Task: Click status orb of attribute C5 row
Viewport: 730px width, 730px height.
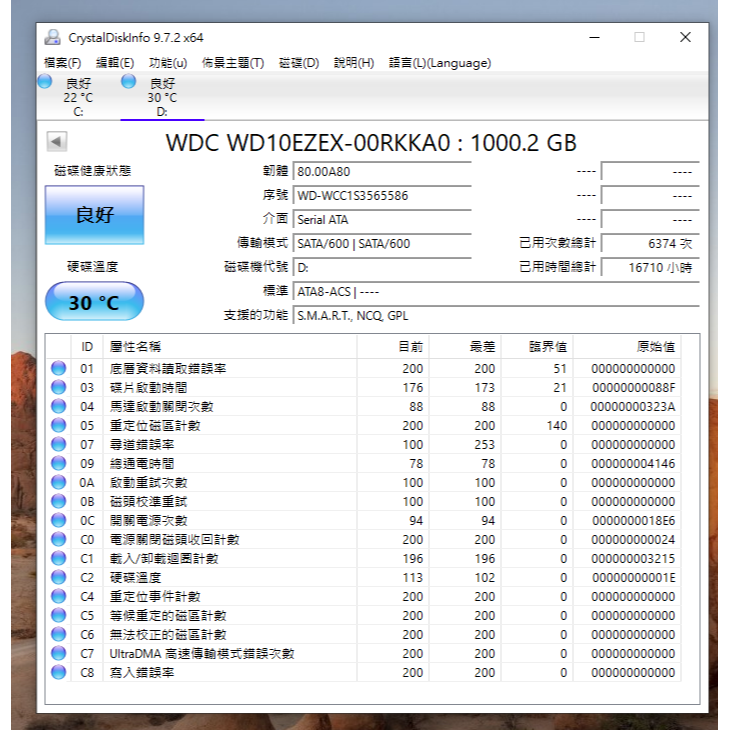Action: click(58, 615)
